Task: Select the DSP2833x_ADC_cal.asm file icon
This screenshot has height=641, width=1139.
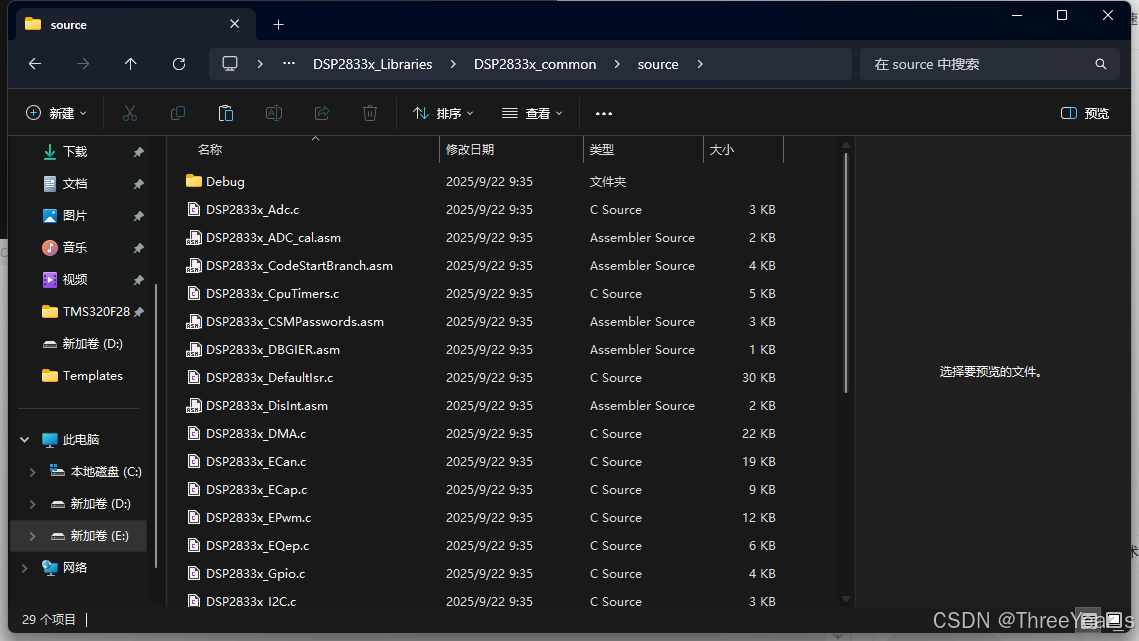Action: 193,238
